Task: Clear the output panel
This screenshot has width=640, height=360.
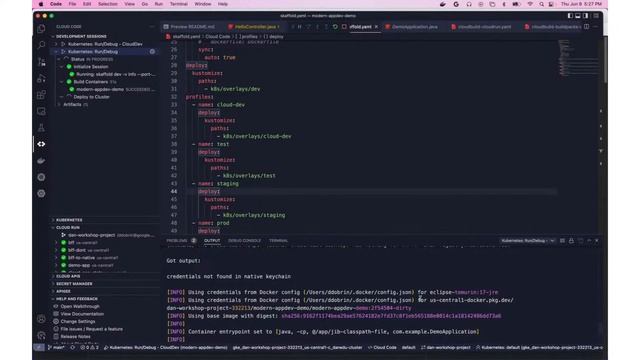Action: (562, 241)
